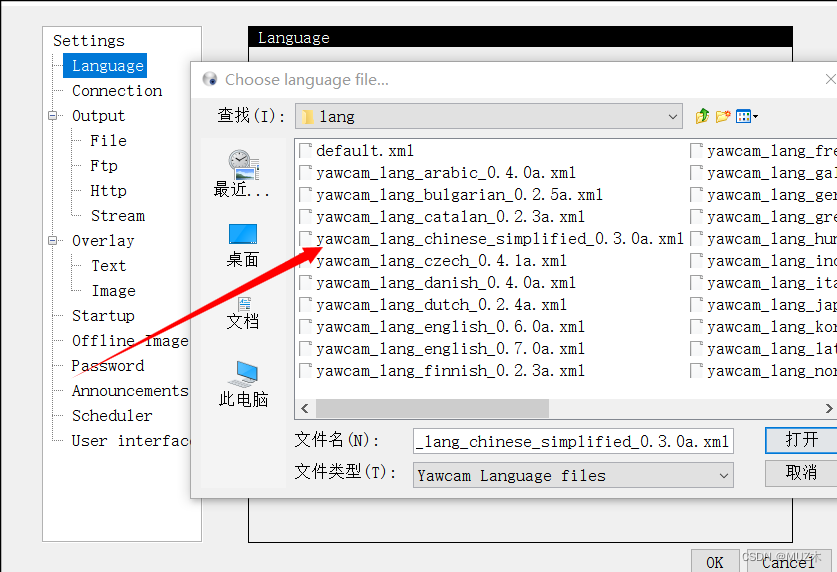Open the 此电脑 This PC shortcut
Viewport: 837px width, 572px height.
[243, 384]
